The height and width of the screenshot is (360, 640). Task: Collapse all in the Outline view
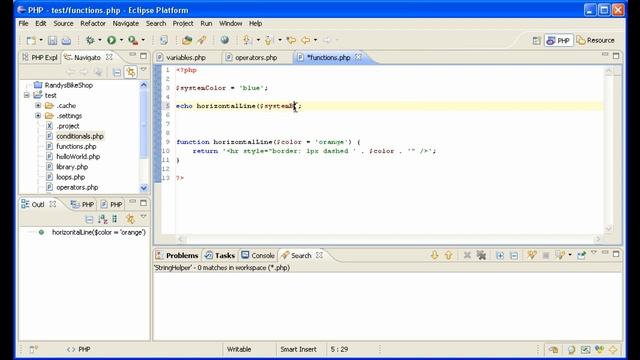point(89,219)
